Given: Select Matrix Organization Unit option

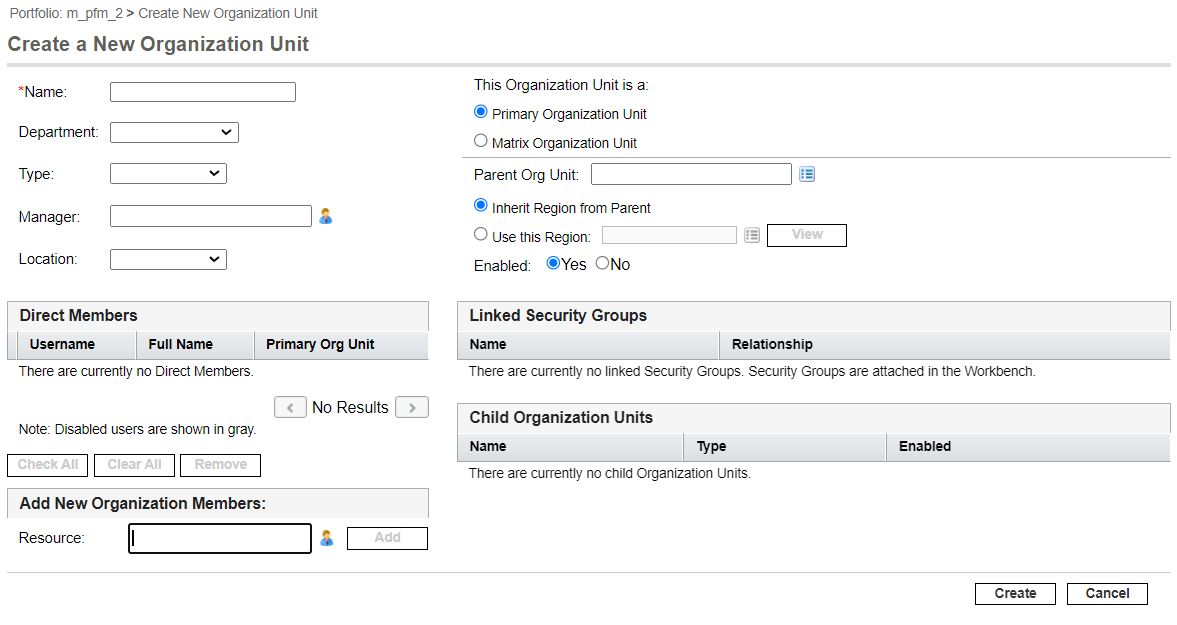Looking at the screenshot, I should (481, 141).
